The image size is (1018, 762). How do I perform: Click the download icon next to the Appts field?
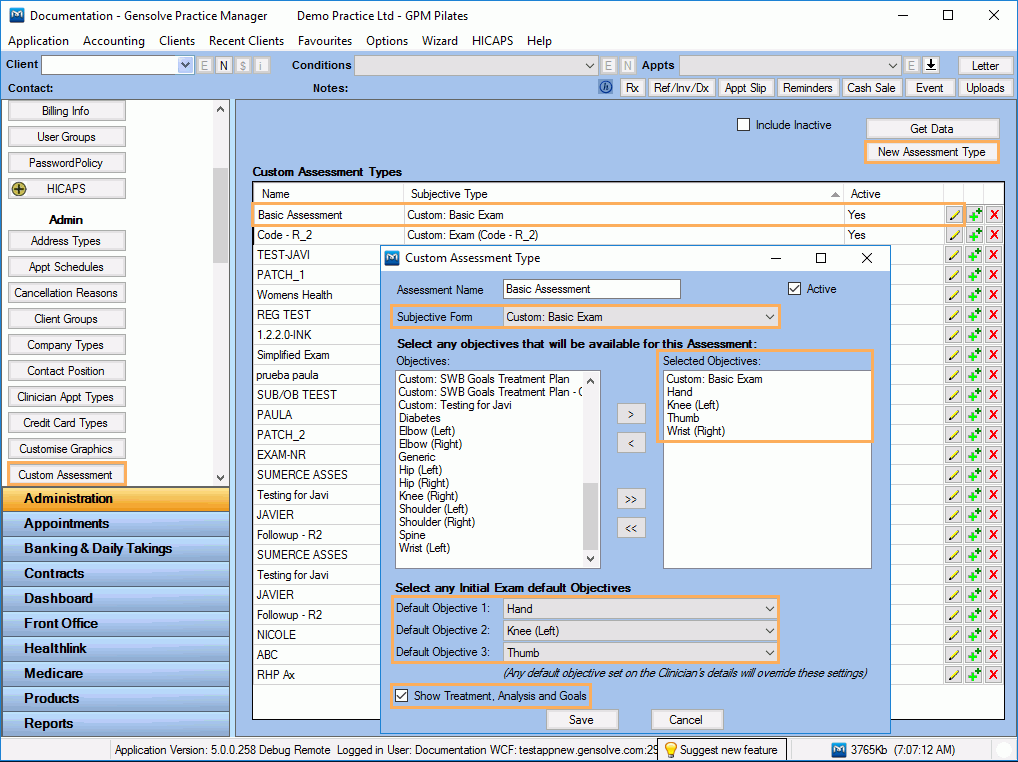tap(931, 64)
